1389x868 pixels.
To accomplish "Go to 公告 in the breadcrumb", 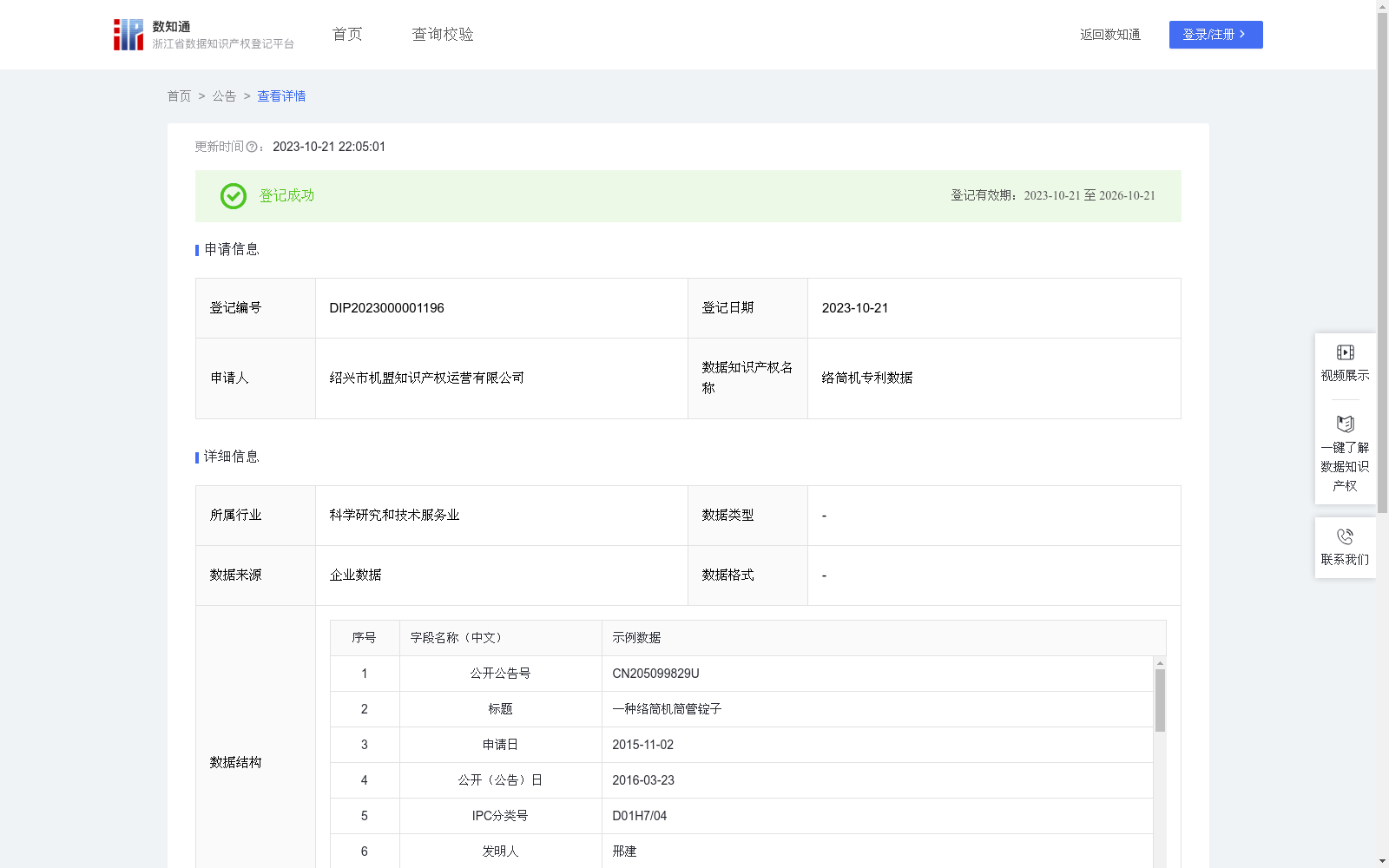I will tap(224, 96).
